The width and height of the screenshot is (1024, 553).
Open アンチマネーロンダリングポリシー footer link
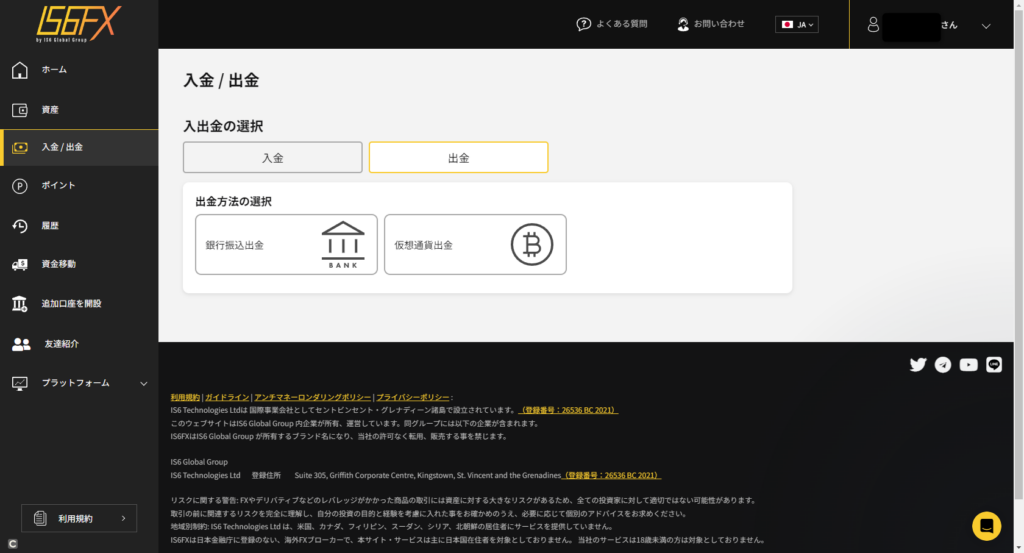tap(312, 397)
